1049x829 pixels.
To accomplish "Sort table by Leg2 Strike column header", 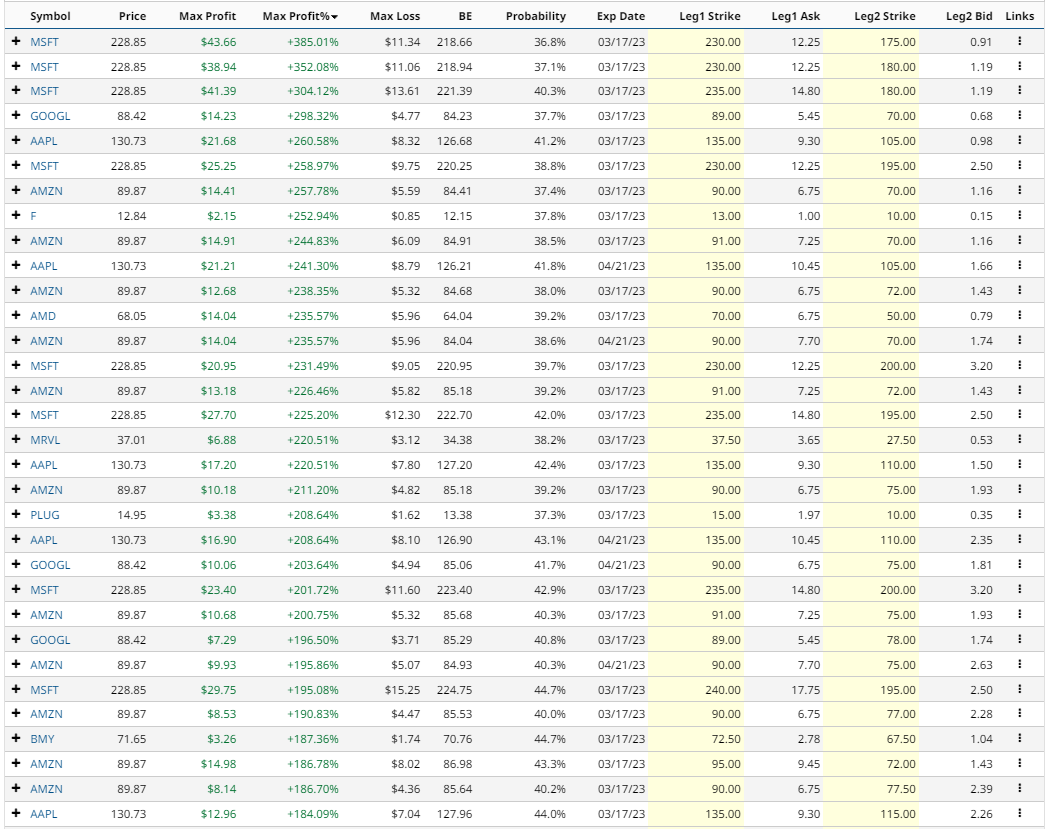I will click(884, 16).
